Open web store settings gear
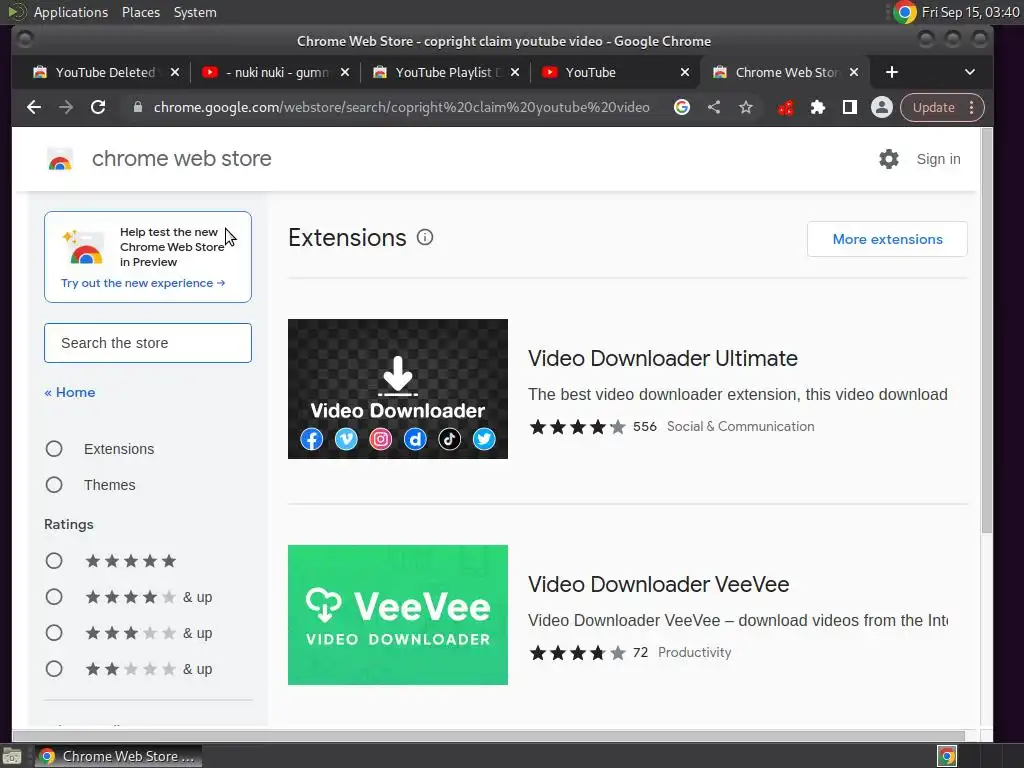 click(889, 159)
